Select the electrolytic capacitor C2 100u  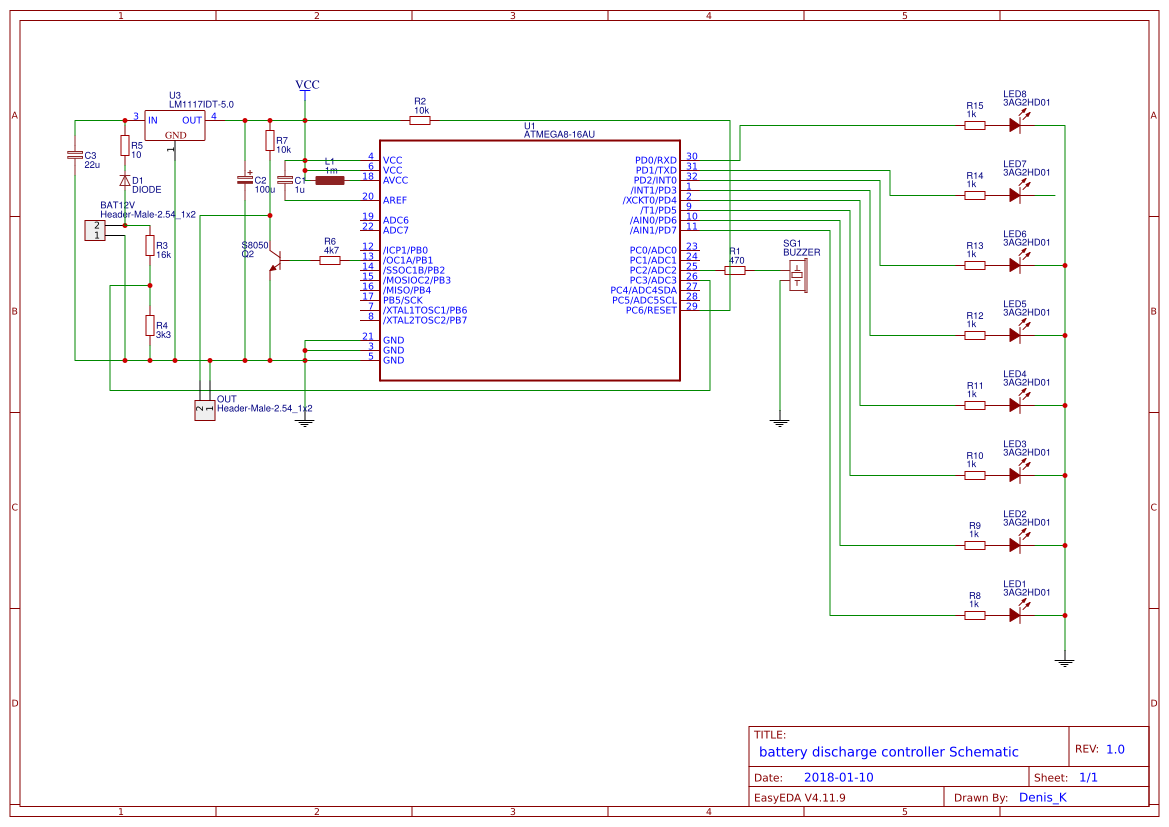[247, 180]
